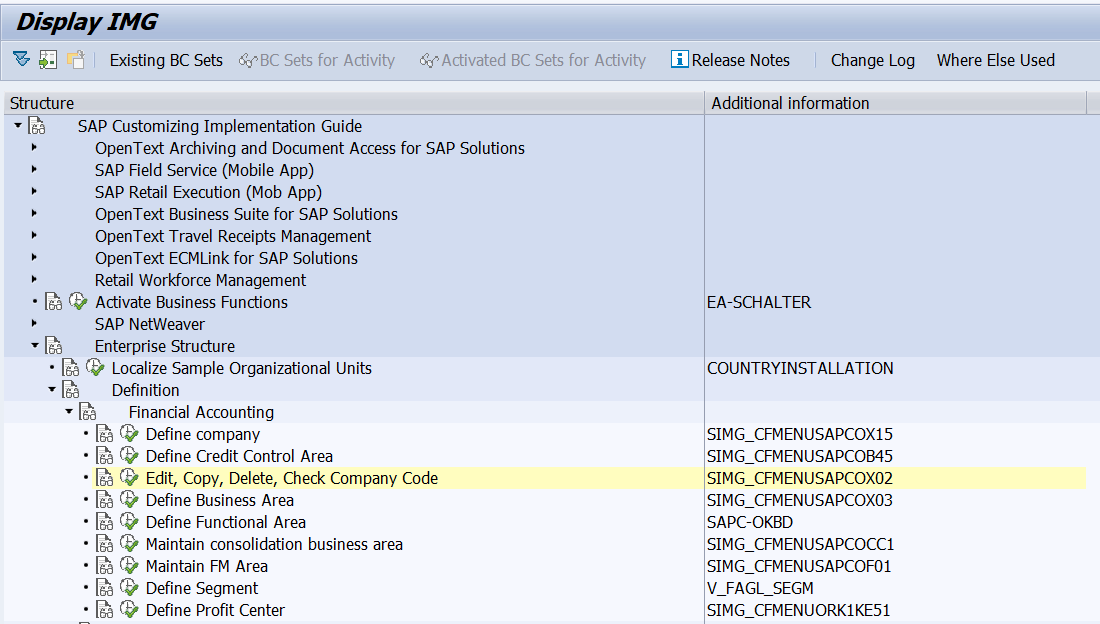Execute Localize Sample Organizational Units activity icon
This screenshot has height=624, width=1100.
tap(95, 368)
